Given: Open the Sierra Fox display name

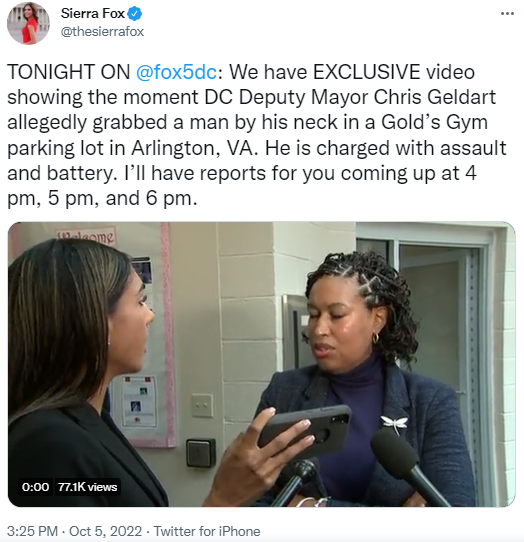Looking at the screenshot, I should tap(93, 13).
